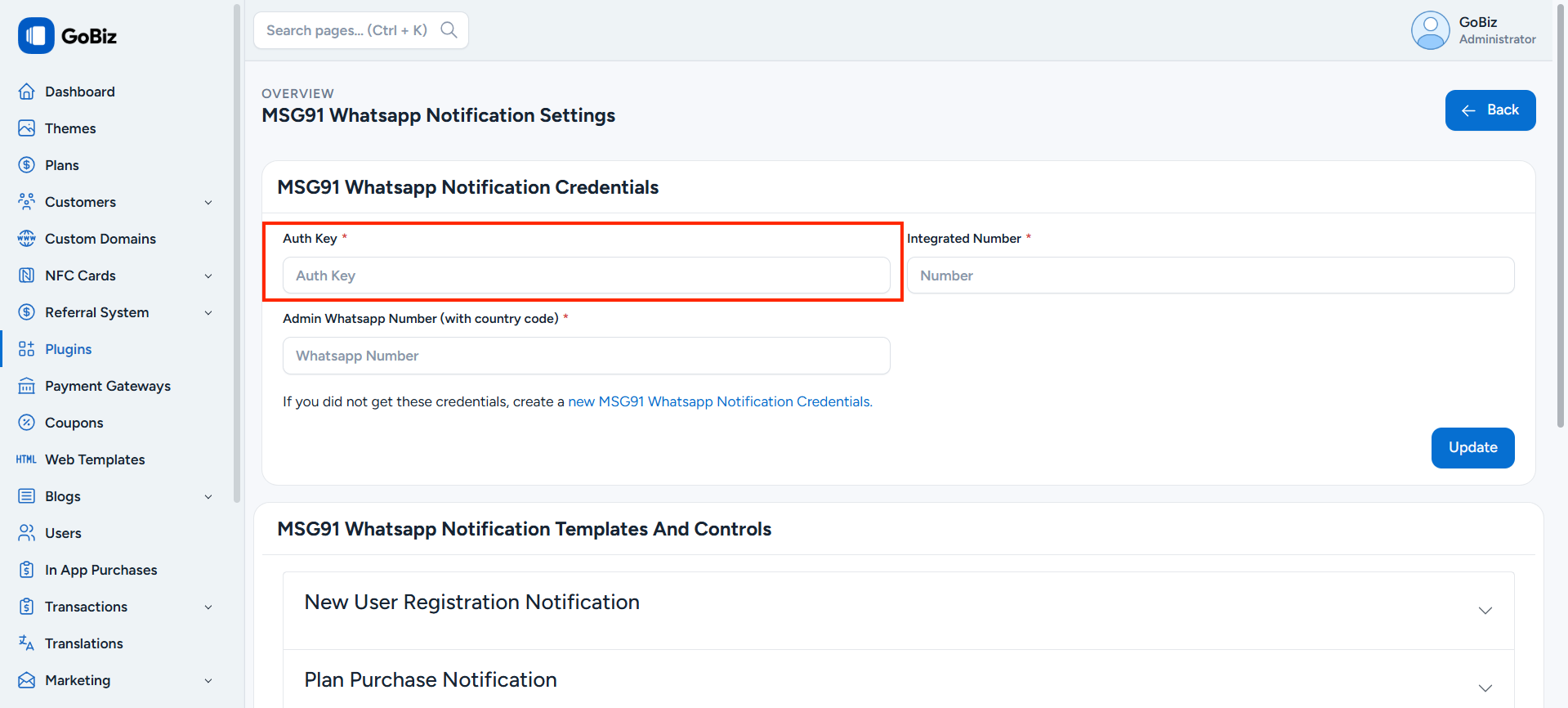Viewport: 1568px width, 708px height.
Task: Click the Marketing envelope icon
Action: point(27,680)
